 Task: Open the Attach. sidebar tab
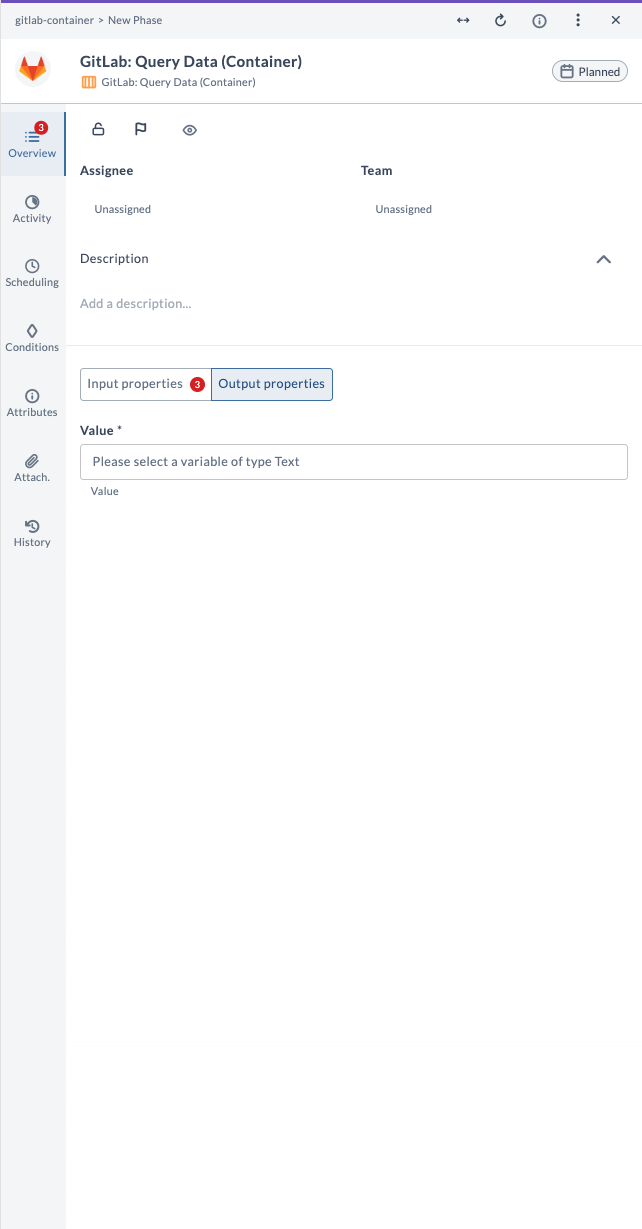(x=32, y=468)
